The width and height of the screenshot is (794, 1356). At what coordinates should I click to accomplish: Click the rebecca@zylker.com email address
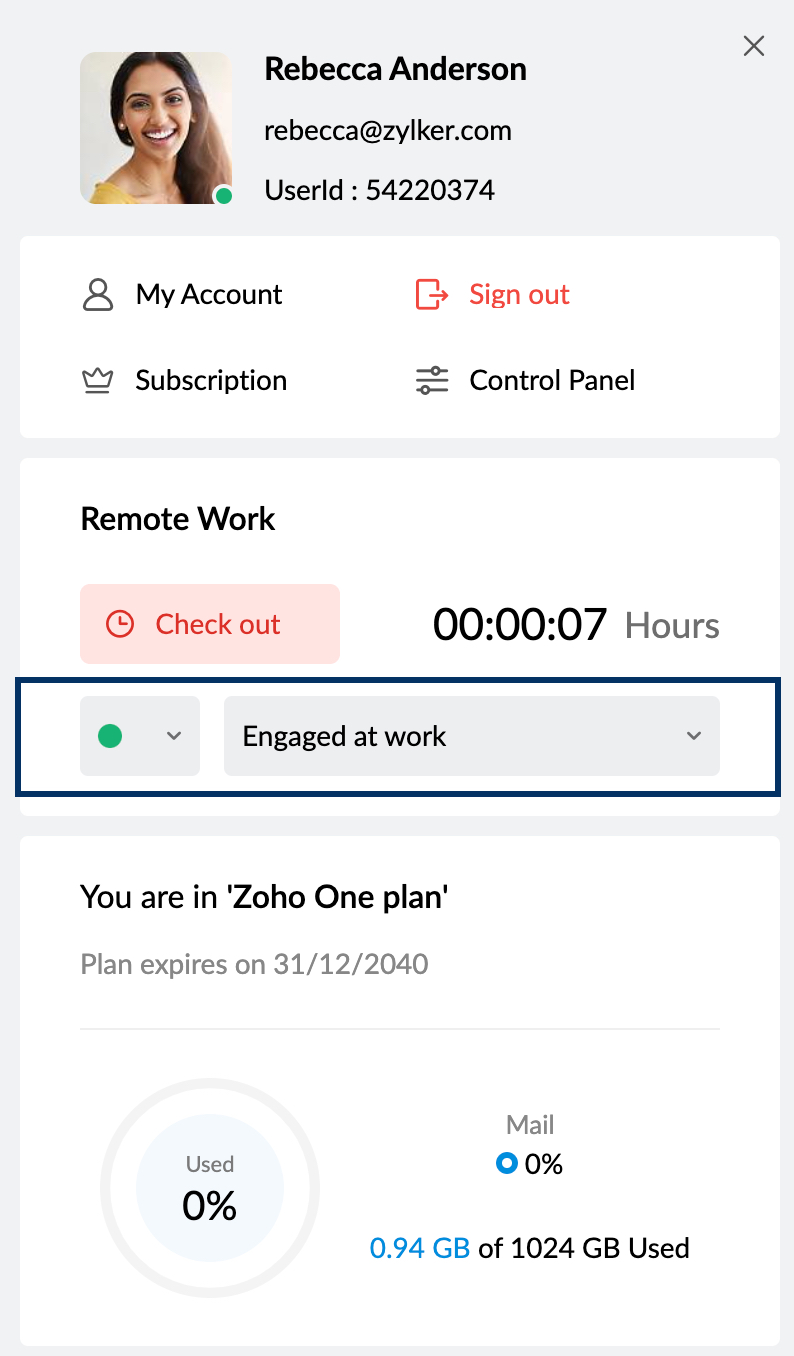(388, 131)
